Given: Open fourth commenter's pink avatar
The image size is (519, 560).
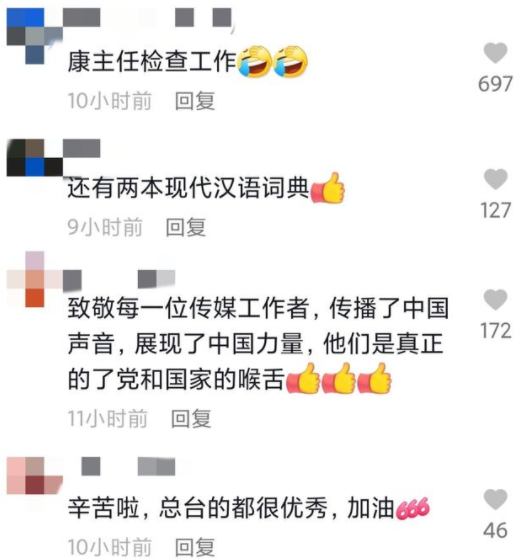Looking at the screenshot, I should pos(35,476).
